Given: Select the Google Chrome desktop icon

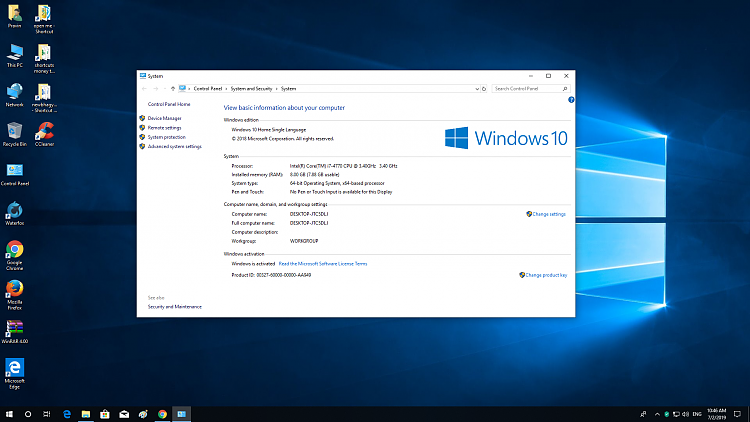Looking at the screenshot, I should pyautogui.click(x=14, y=255).
